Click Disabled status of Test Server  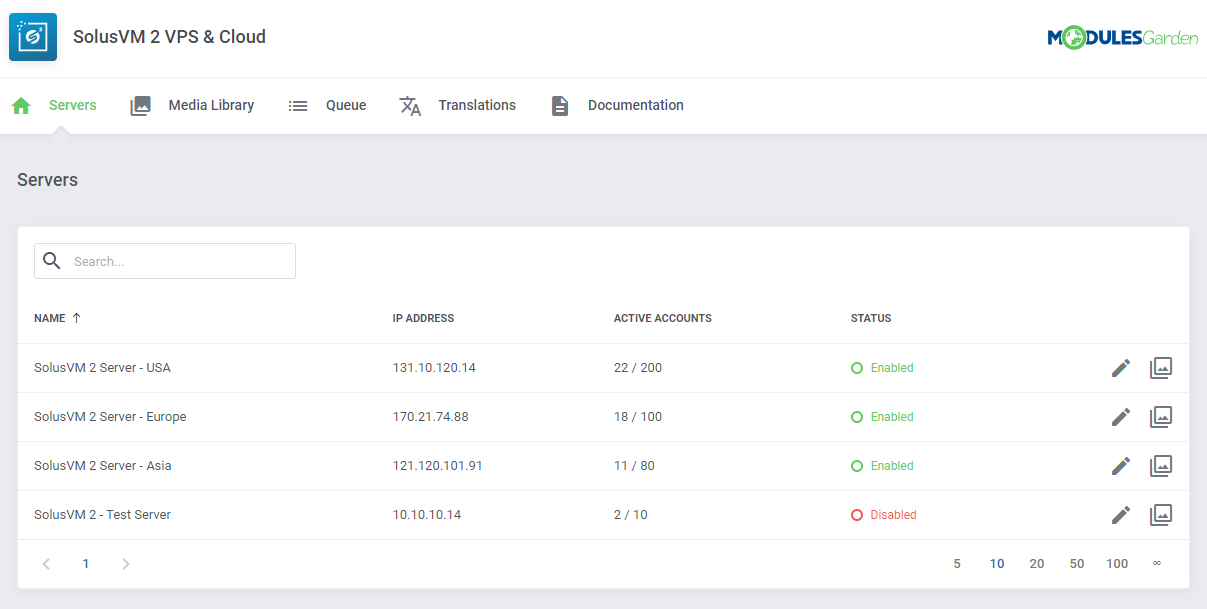point(884,515)
